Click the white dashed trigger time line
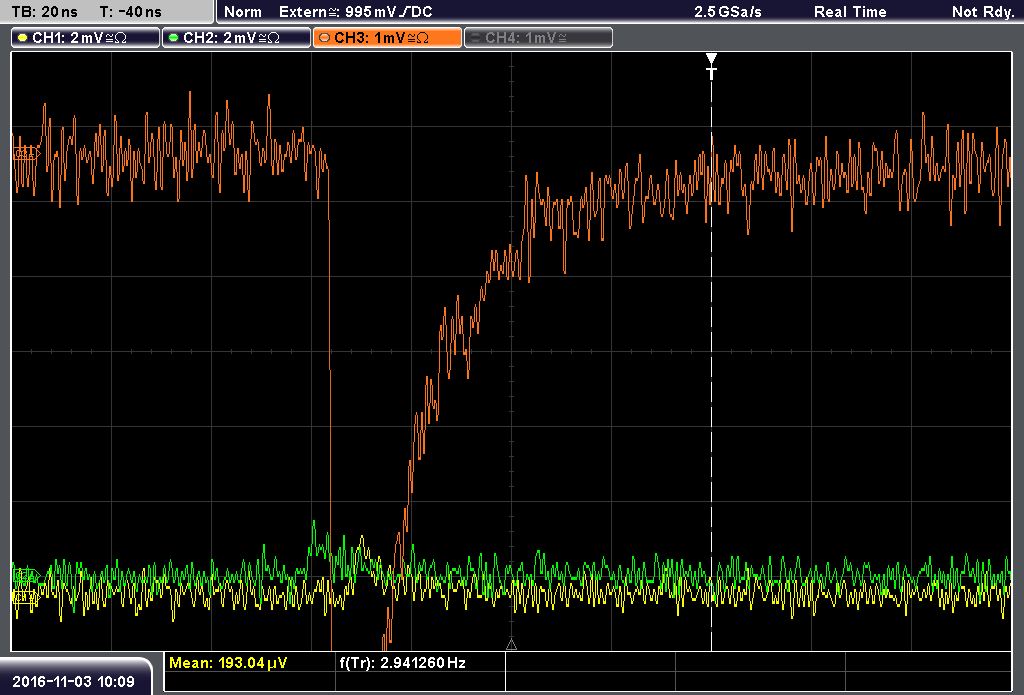 pyautogui.click(x=711, y=366)
